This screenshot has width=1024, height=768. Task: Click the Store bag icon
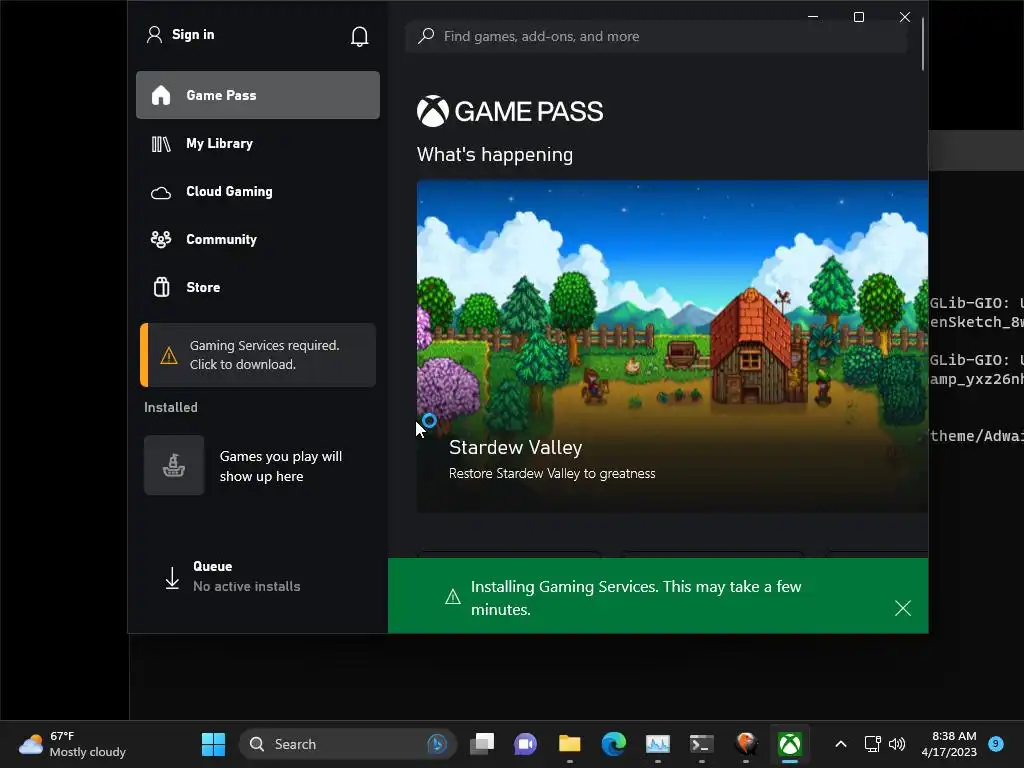pyautogui.click(x=161, y=287)
